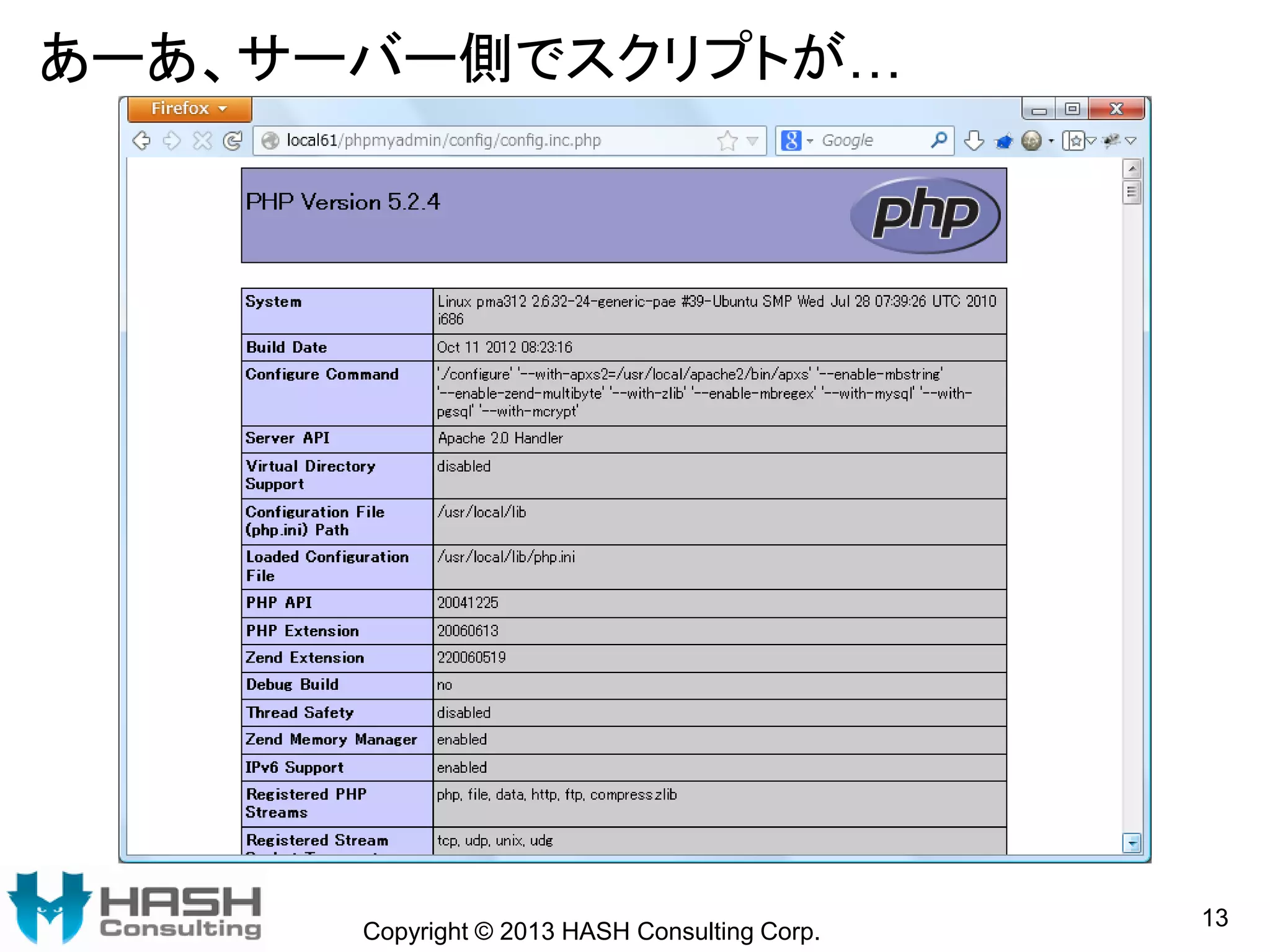Click the vertical scrollbar thumb

pyautogui.click(x=1132, y=192)
